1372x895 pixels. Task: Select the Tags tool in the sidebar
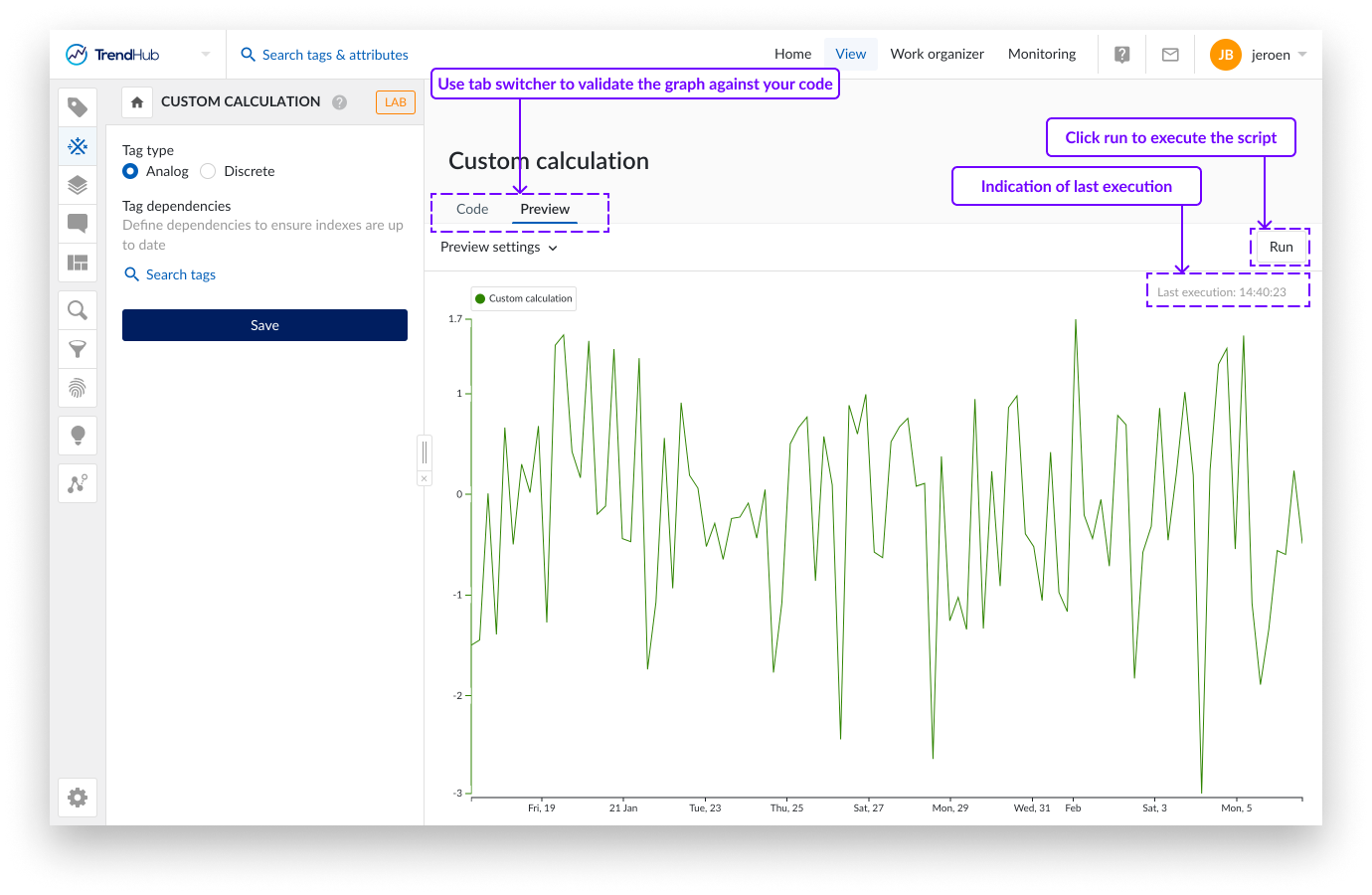[x=78, y=106]
